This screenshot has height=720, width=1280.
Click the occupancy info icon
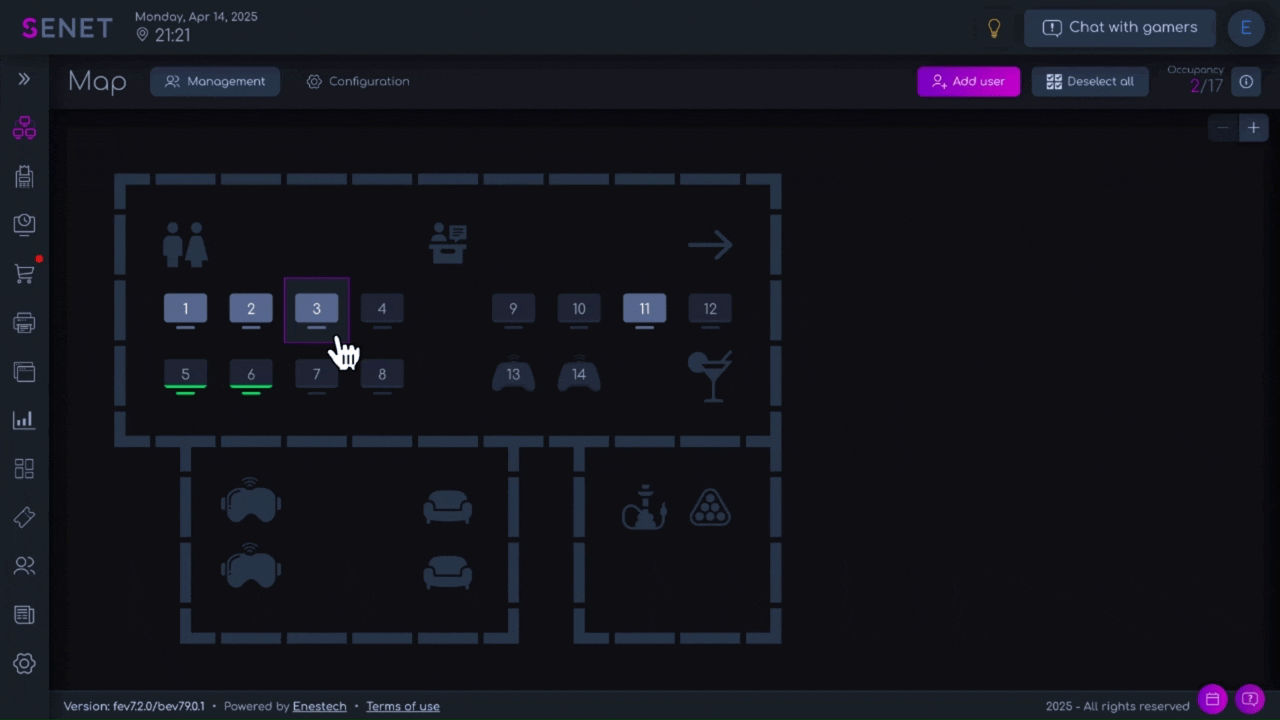(1246, 82)
